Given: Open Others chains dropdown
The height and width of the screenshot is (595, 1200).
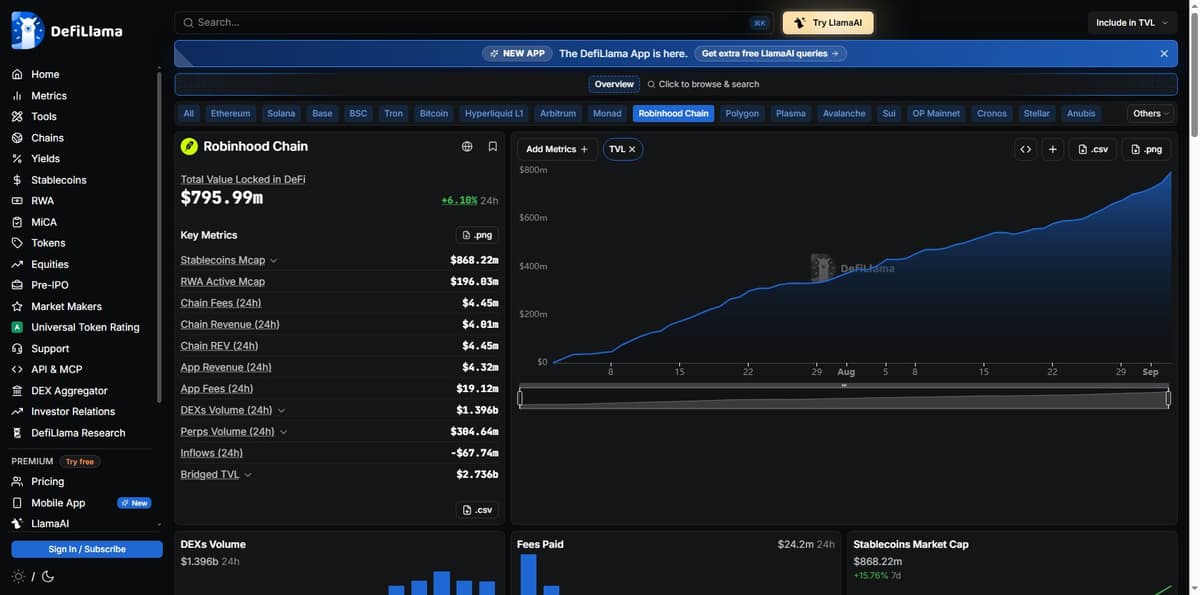Looking at the screenshot, I should (1152, 113).
